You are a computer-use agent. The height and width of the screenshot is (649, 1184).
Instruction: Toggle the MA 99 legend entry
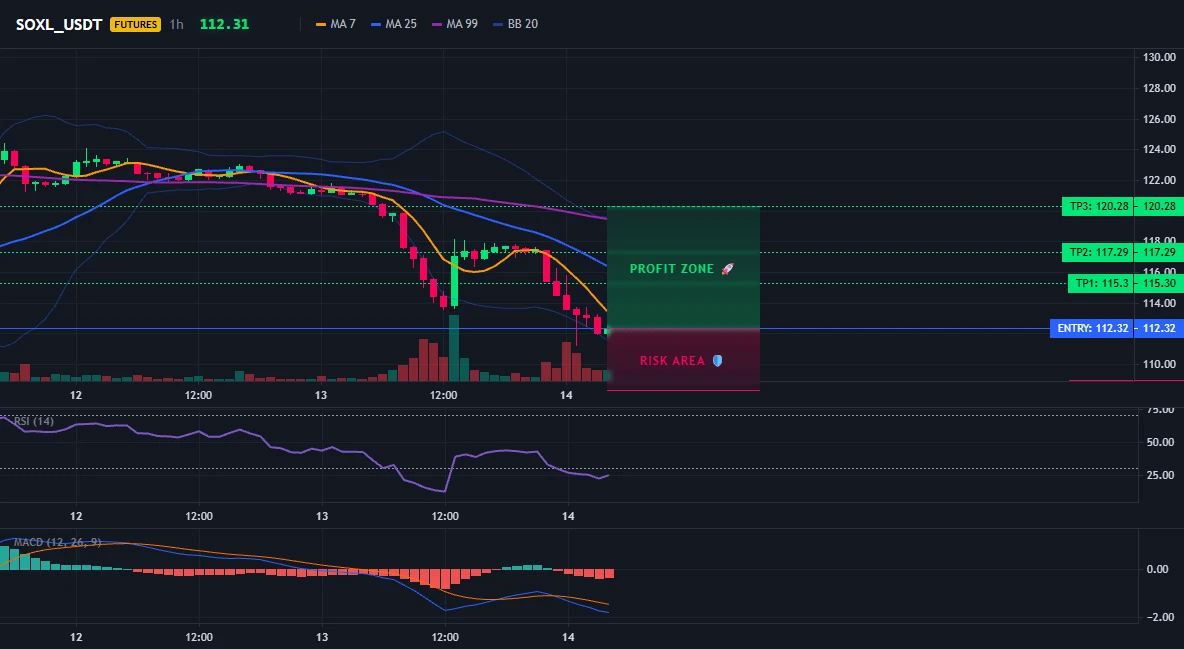455,24
